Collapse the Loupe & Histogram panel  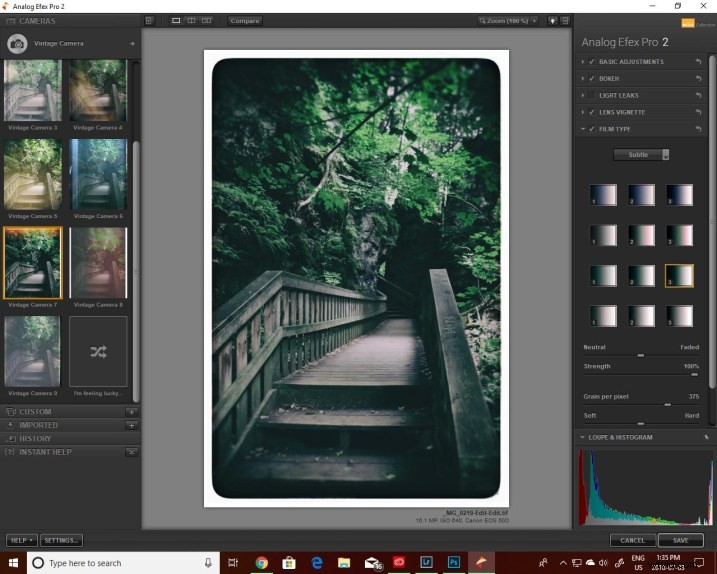tap(582, 437)
